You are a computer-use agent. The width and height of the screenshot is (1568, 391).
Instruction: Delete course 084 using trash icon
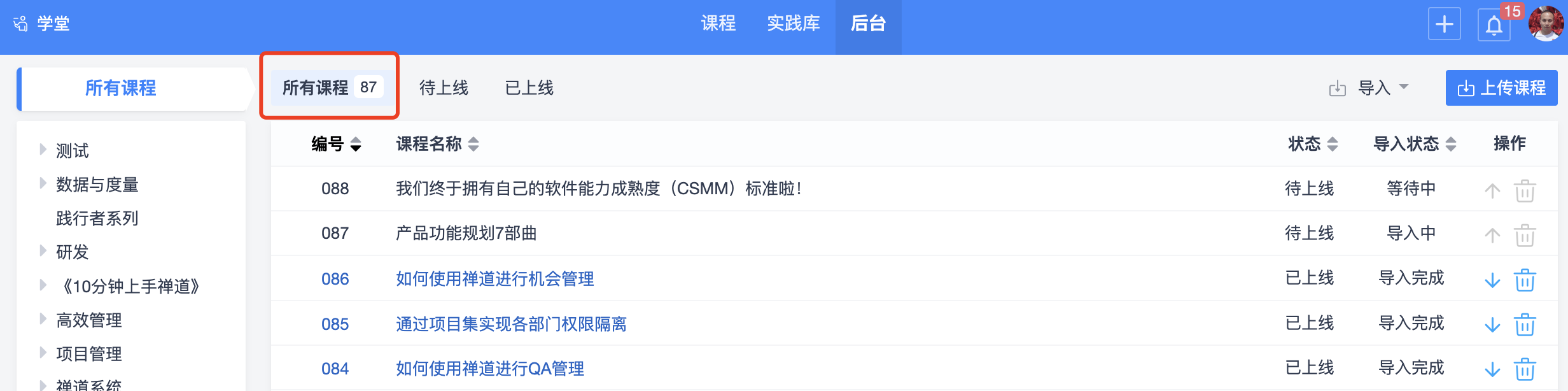[1525, 369]
